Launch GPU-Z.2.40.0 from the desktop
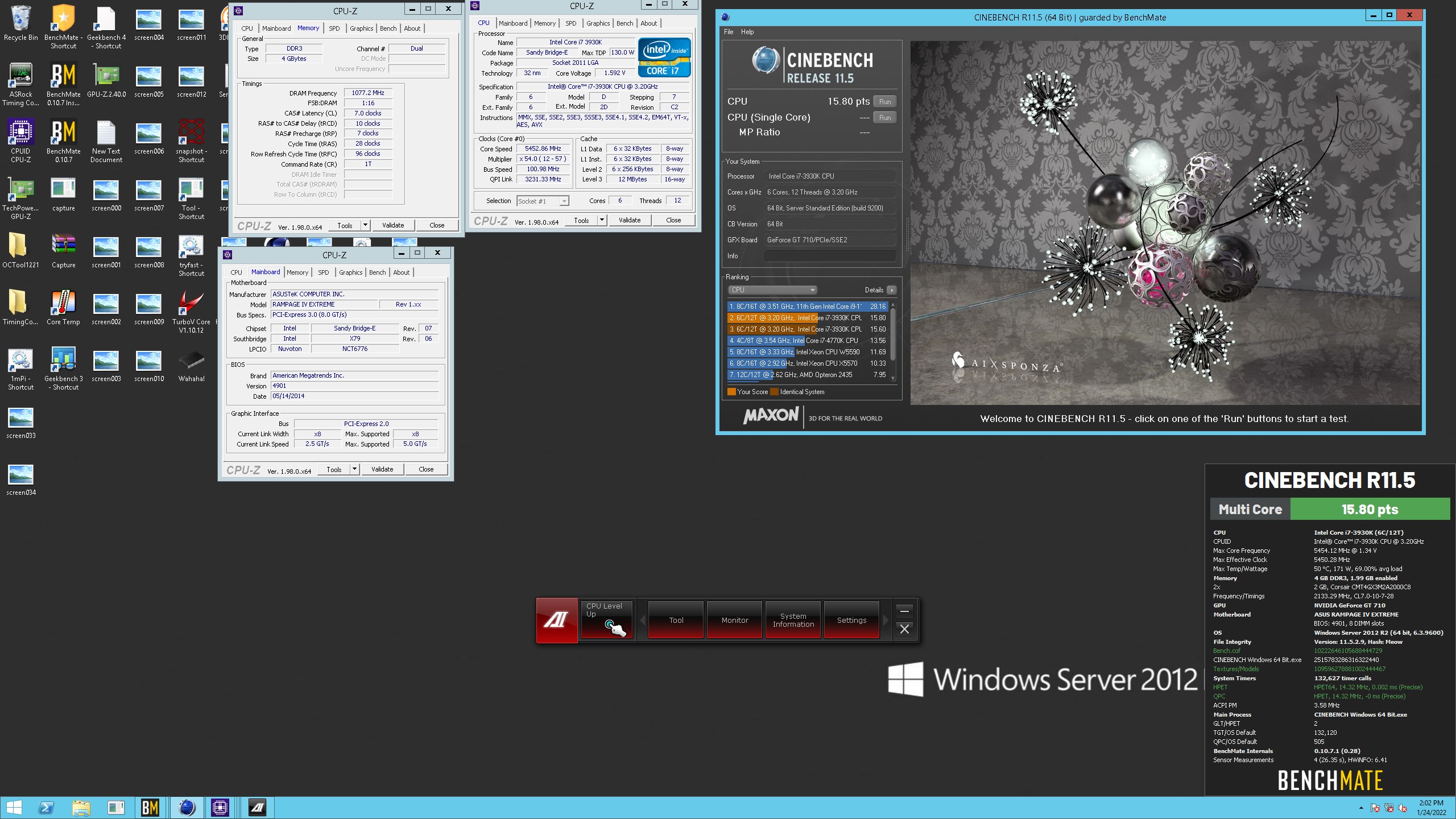Viewport: 1456px width, 819px height. 106,80
